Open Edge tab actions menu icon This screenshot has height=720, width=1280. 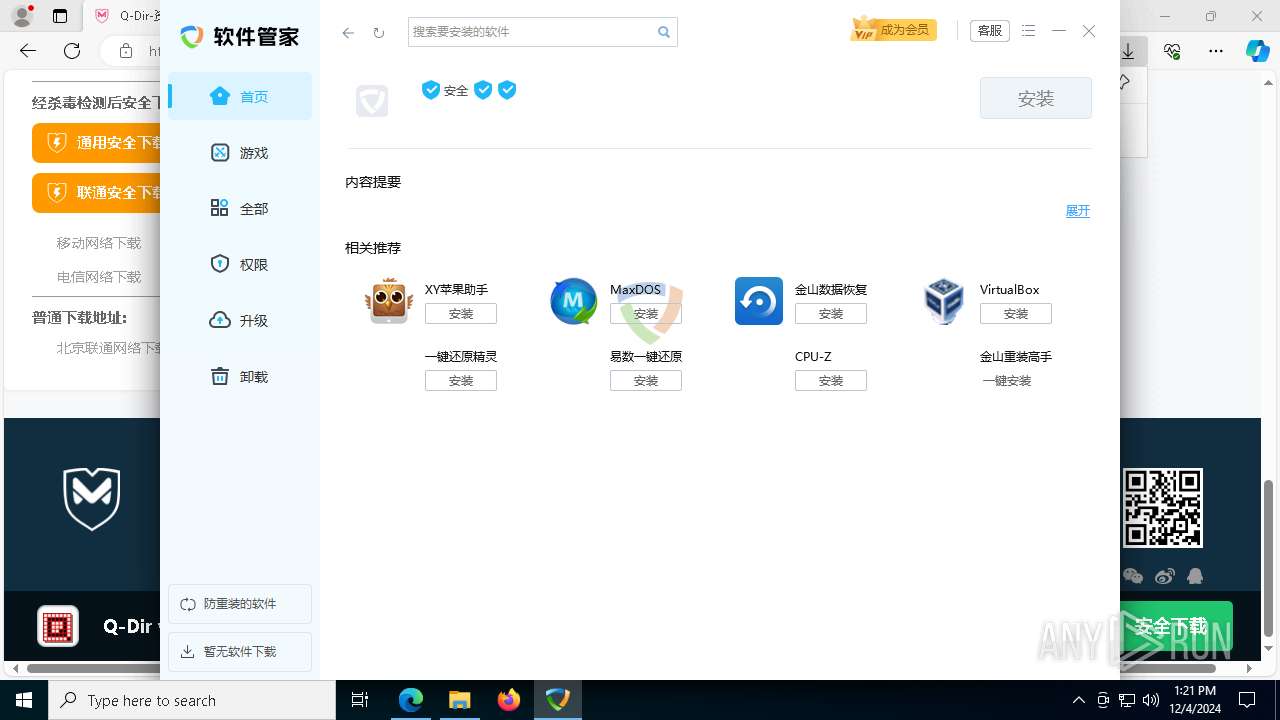pos(60,16)
